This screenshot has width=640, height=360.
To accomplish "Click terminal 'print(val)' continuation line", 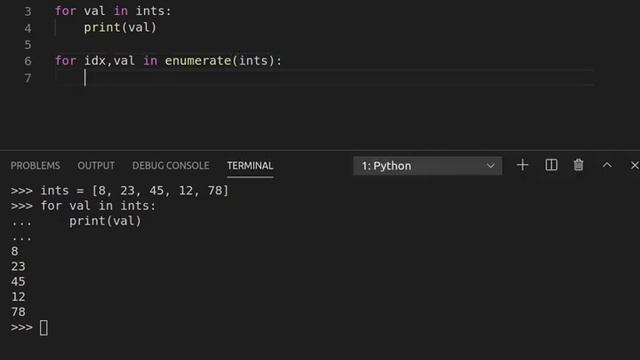I will point(105,221).
